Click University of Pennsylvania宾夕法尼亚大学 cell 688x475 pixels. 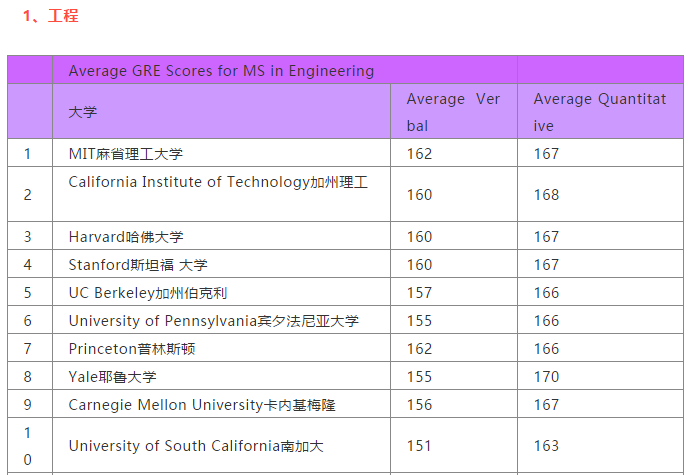(213, 321)
